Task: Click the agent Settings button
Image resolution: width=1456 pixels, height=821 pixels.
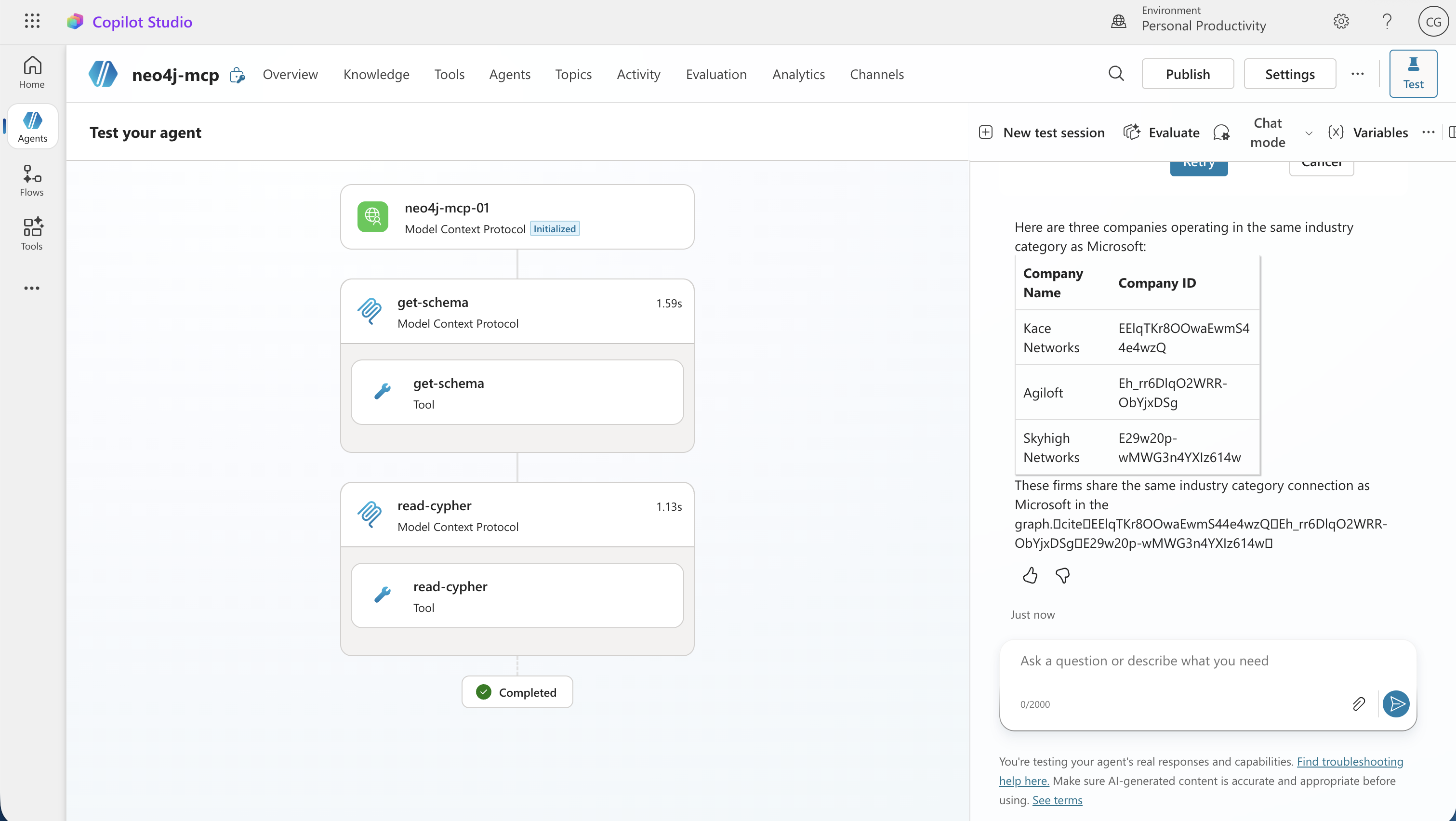Action: [x=1290, y=74]
